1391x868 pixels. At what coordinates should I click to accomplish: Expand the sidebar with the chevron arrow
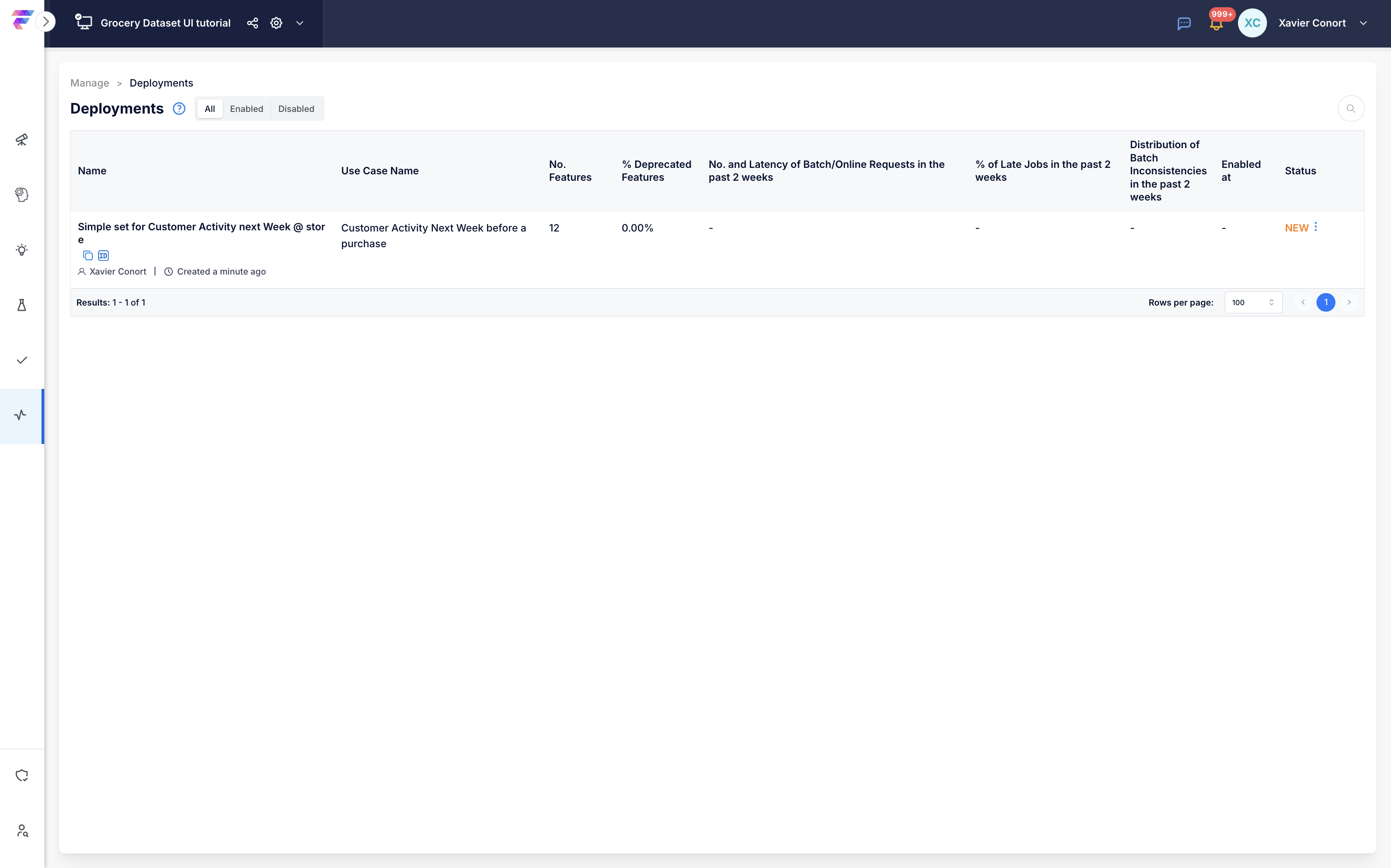point(46,23)
